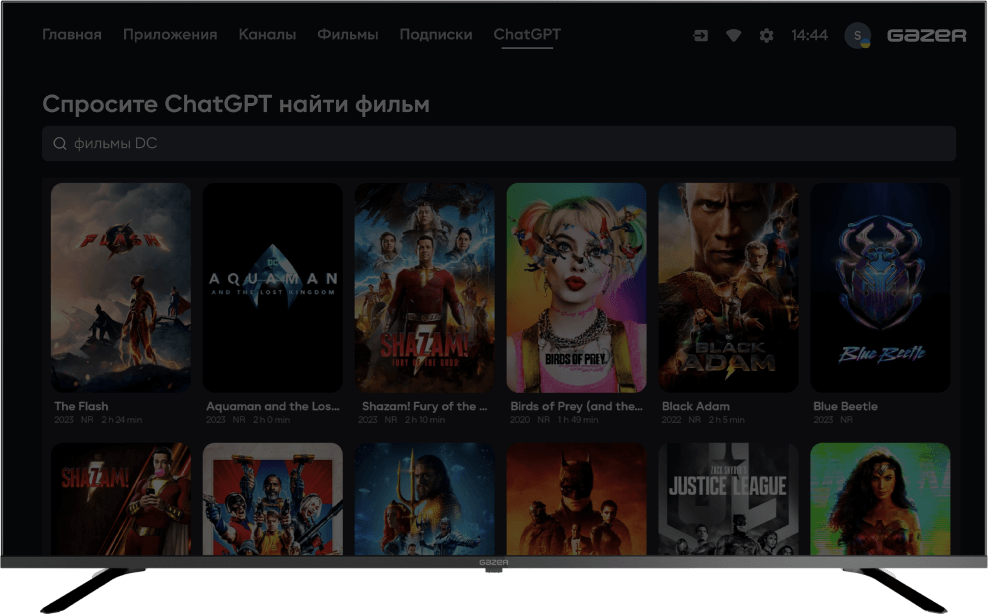This screenshot has width=988, height=614.
Task: Open Blue Beetle movie poster
Action: coord(880,287)
